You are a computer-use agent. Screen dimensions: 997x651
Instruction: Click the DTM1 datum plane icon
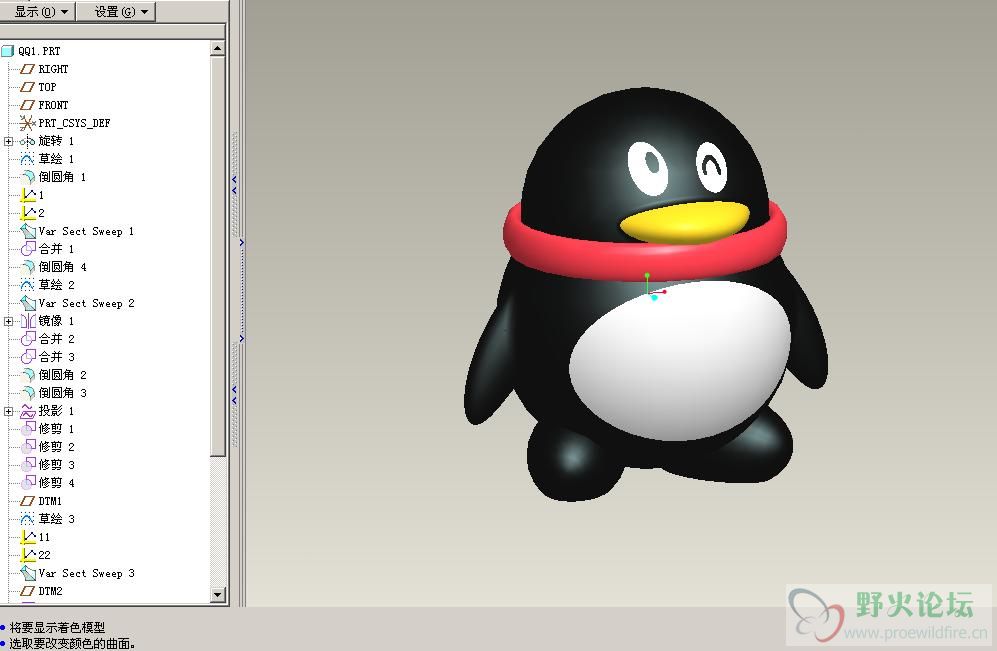(27, 501)
